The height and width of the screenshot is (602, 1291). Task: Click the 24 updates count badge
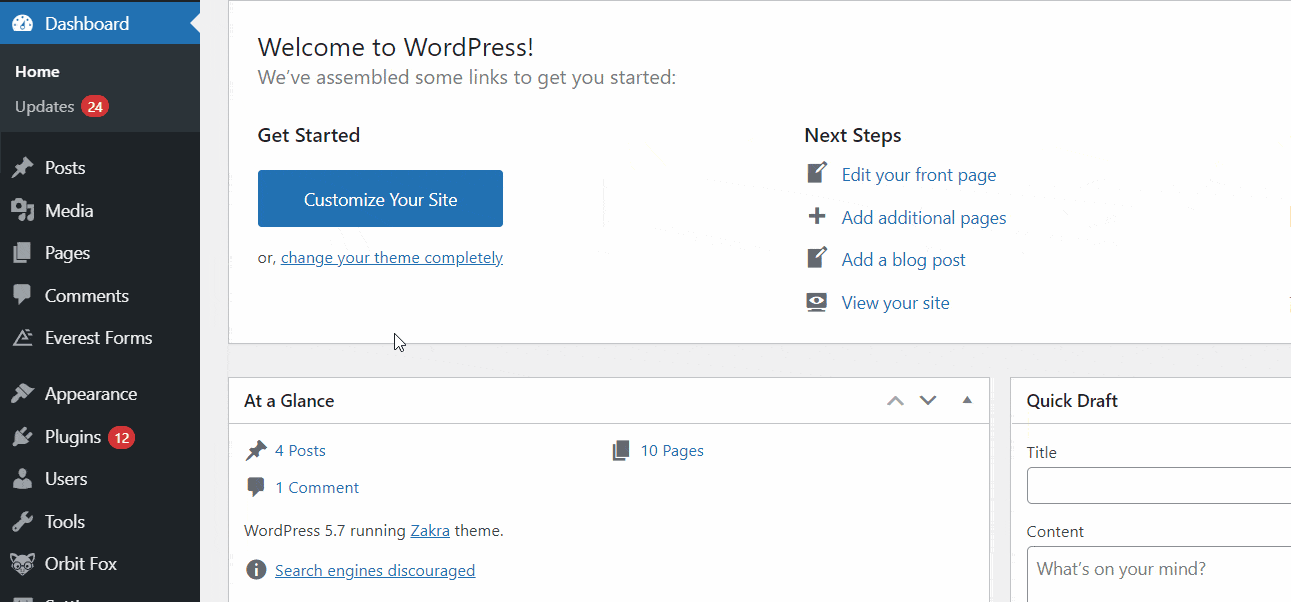pyautogui.click(x=95, y=106)
